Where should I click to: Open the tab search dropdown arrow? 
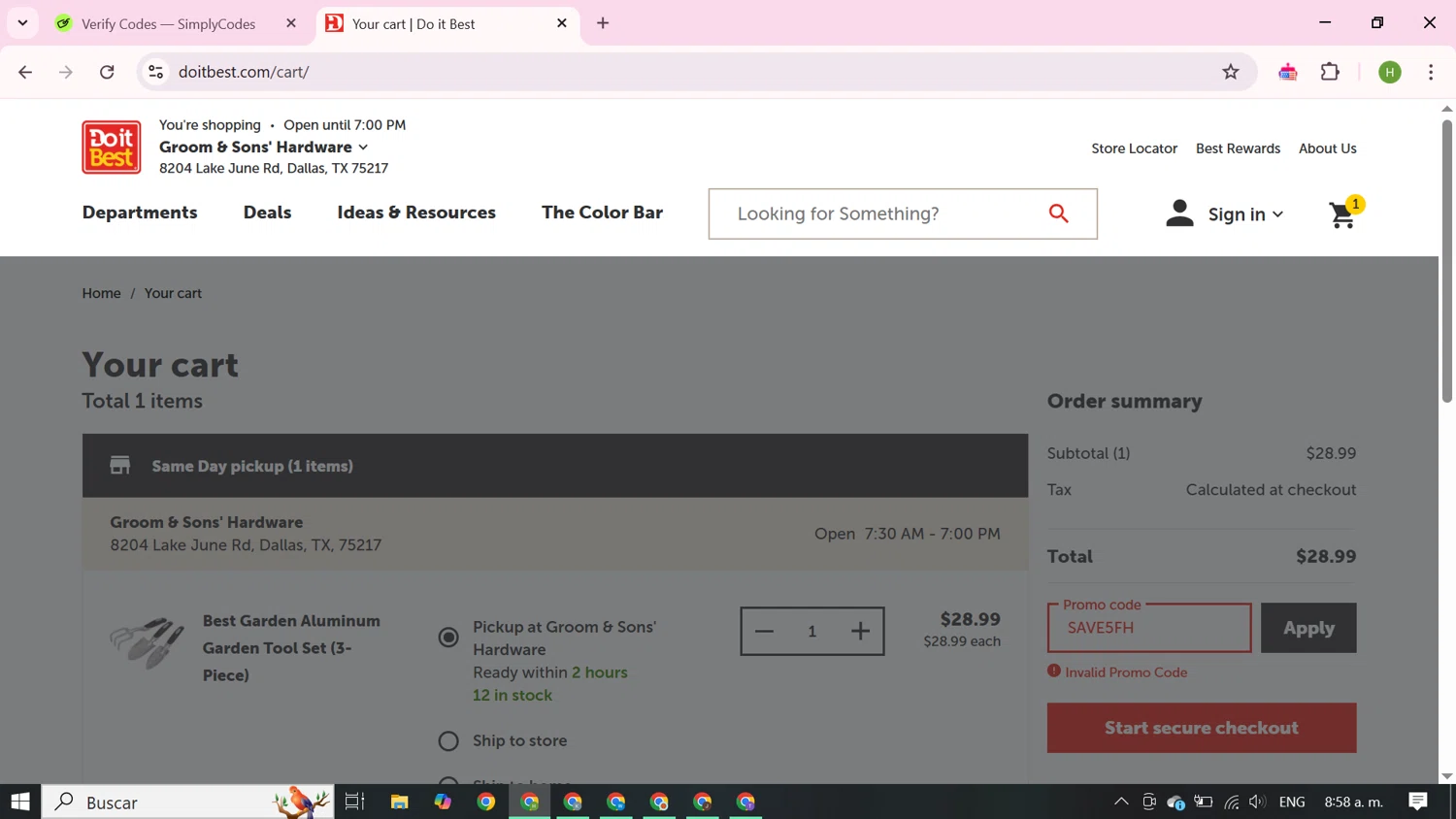(22, 23)
